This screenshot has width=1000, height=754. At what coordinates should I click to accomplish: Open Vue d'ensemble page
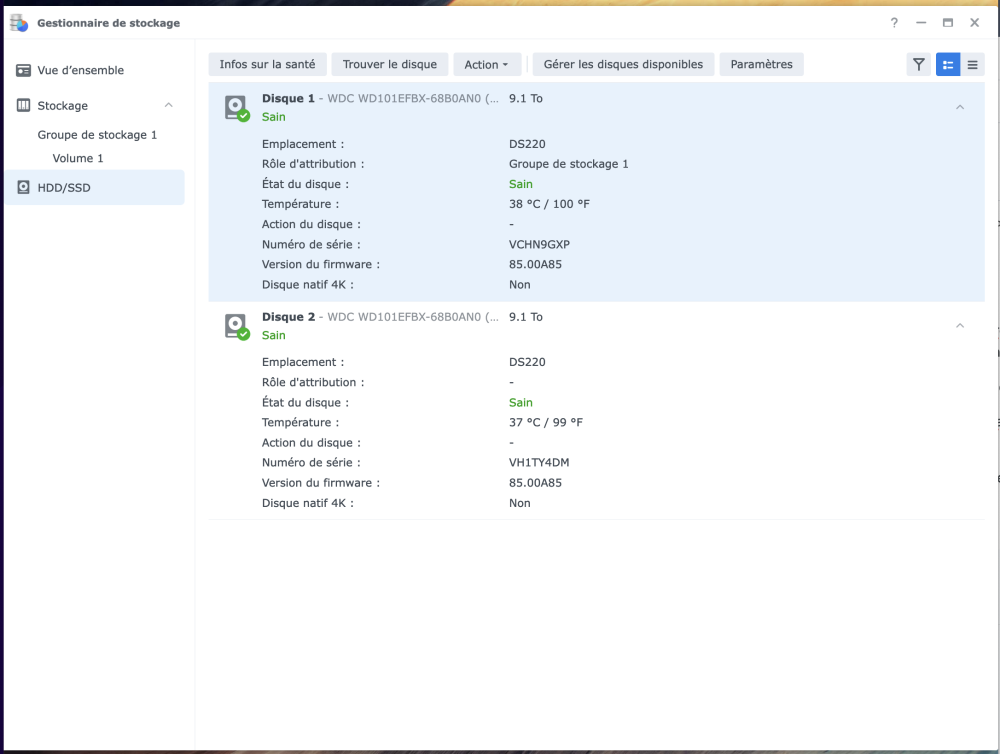click(80, 71)
